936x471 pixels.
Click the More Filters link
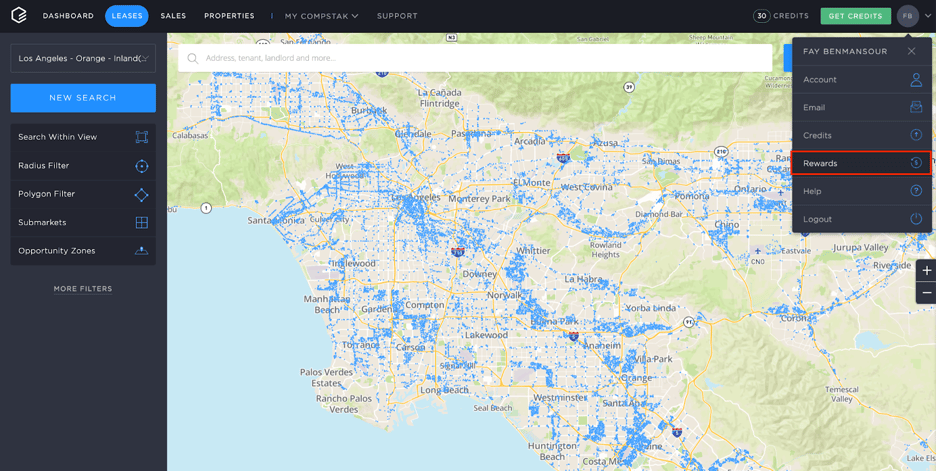coord(83,289)
